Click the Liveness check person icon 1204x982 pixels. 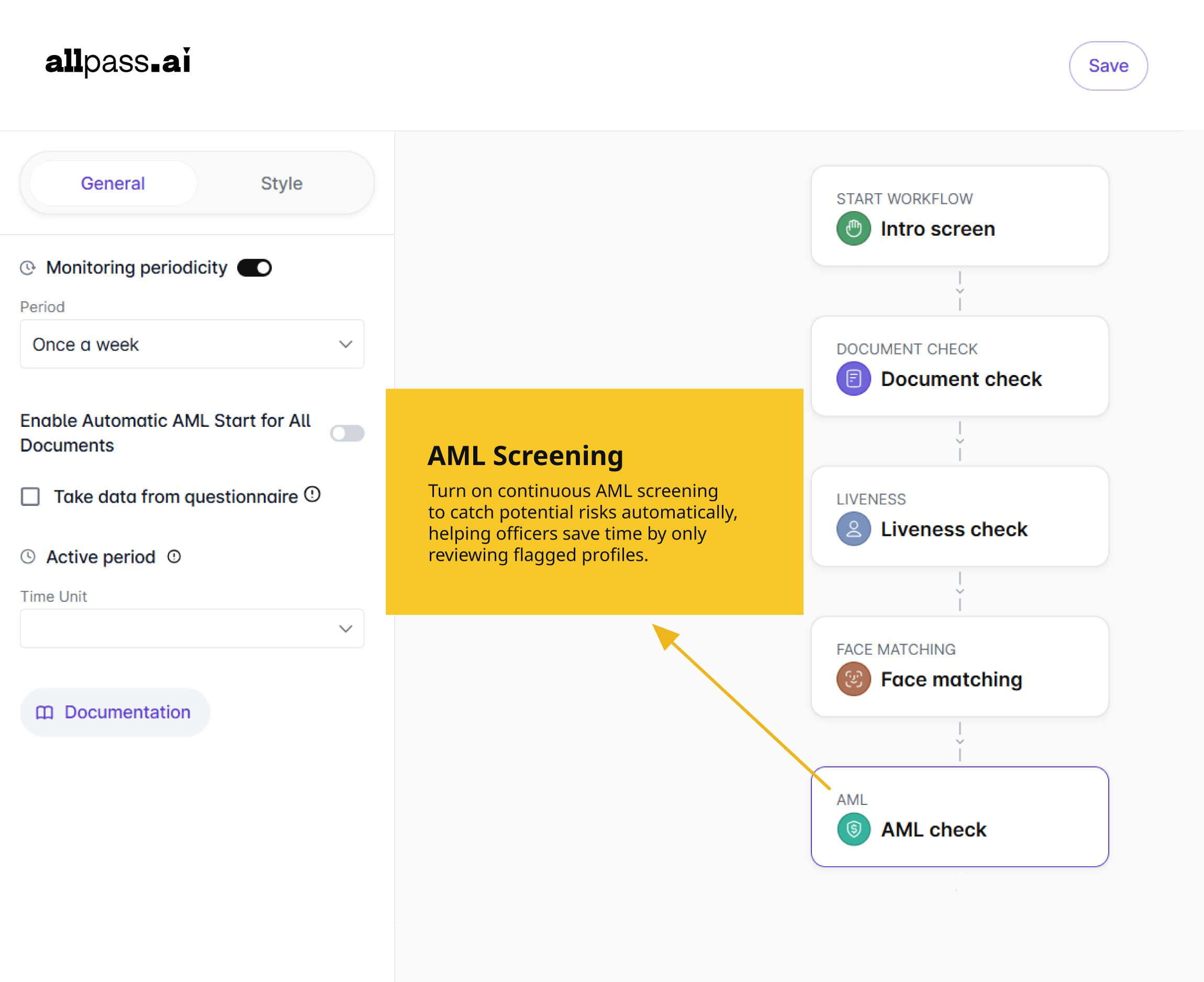click(x=853, y=529)
